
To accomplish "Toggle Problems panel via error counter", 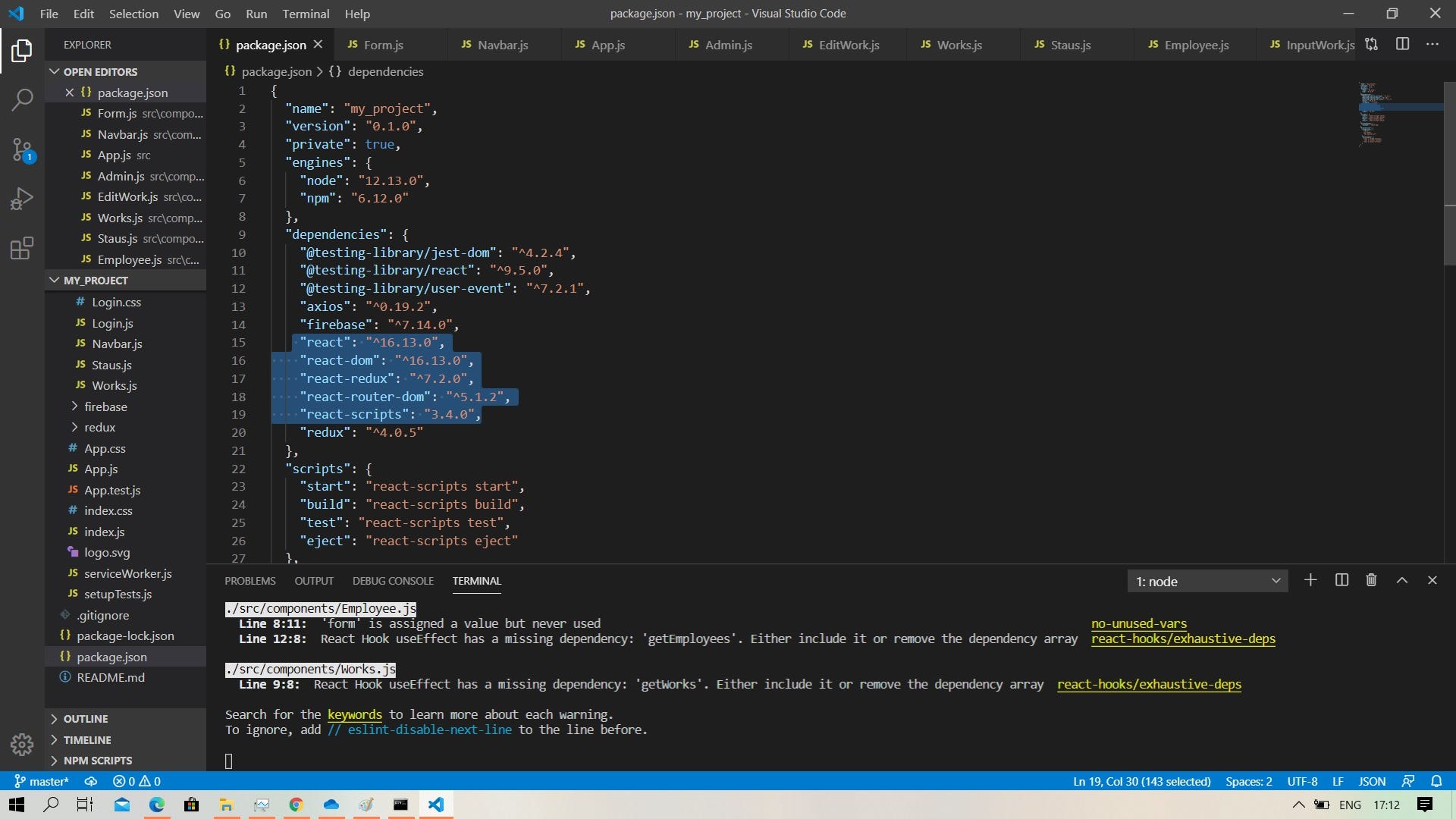I will pyautogui.click(x=136, y=781).
